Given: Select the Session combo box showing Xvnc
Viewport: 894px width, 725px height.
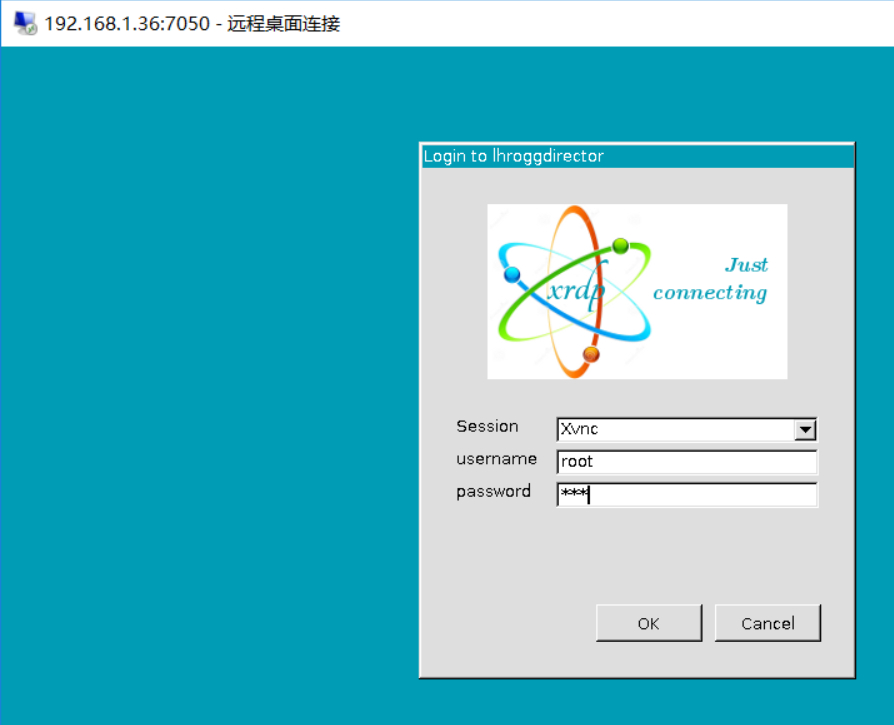Looking at the screenshot, I should click(x=686, y=429).
